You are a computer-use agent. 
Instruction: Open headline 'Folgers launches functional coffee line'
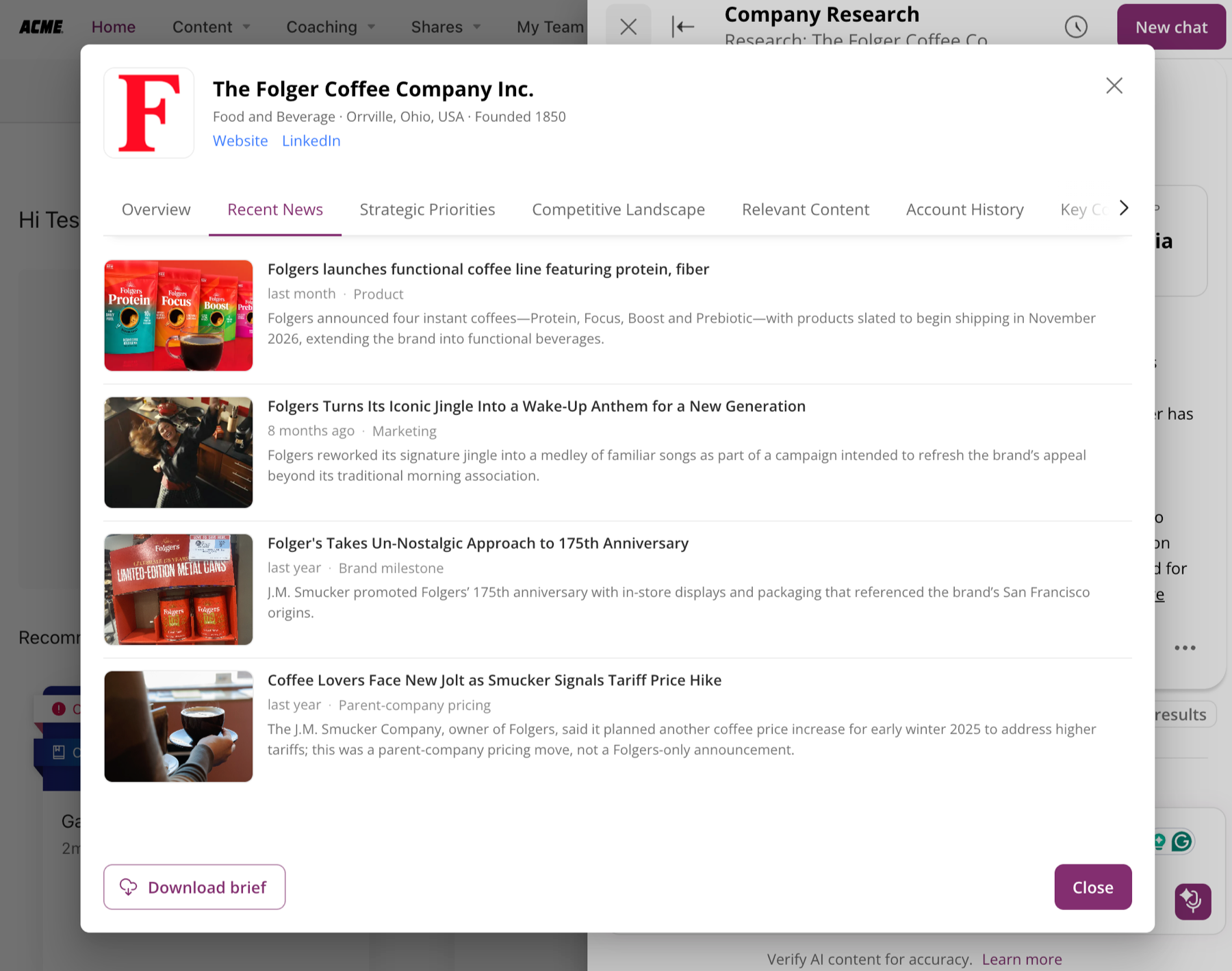[x=488, y=269]
